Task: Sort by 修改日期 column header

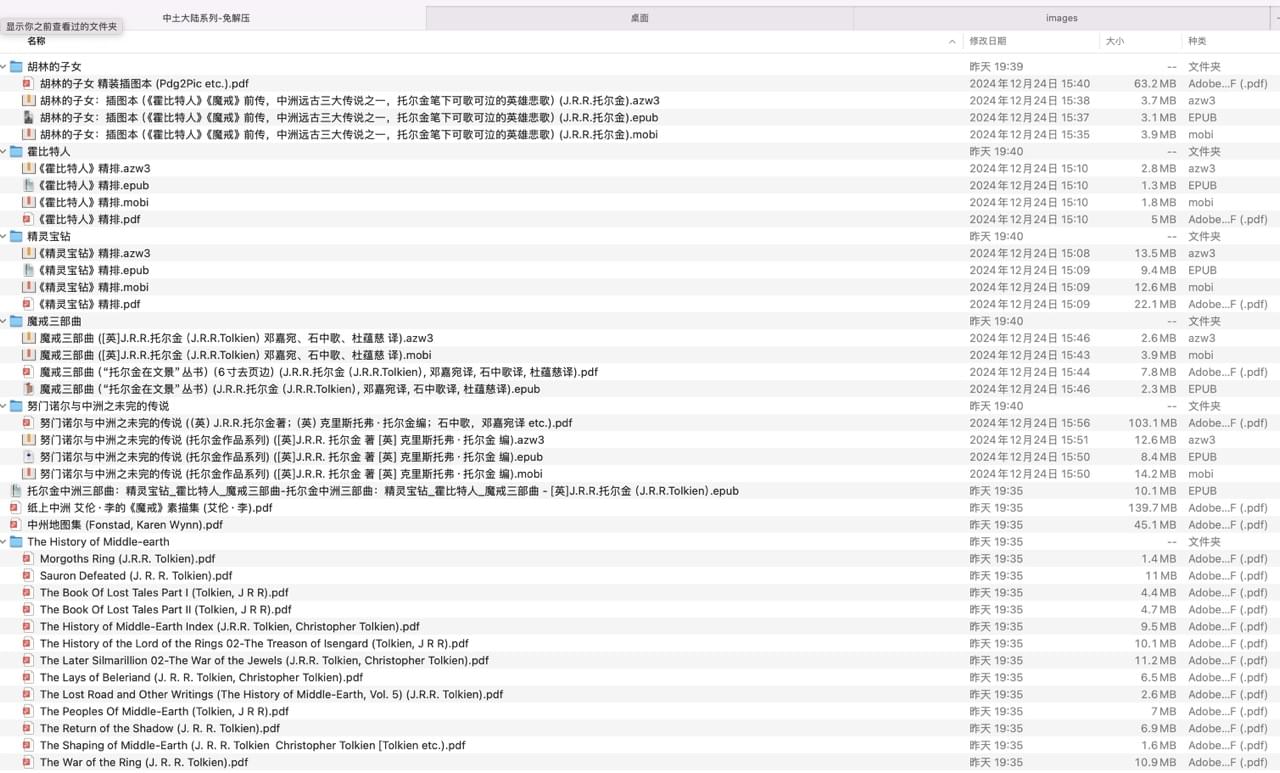Action: (x=987, y=41)
